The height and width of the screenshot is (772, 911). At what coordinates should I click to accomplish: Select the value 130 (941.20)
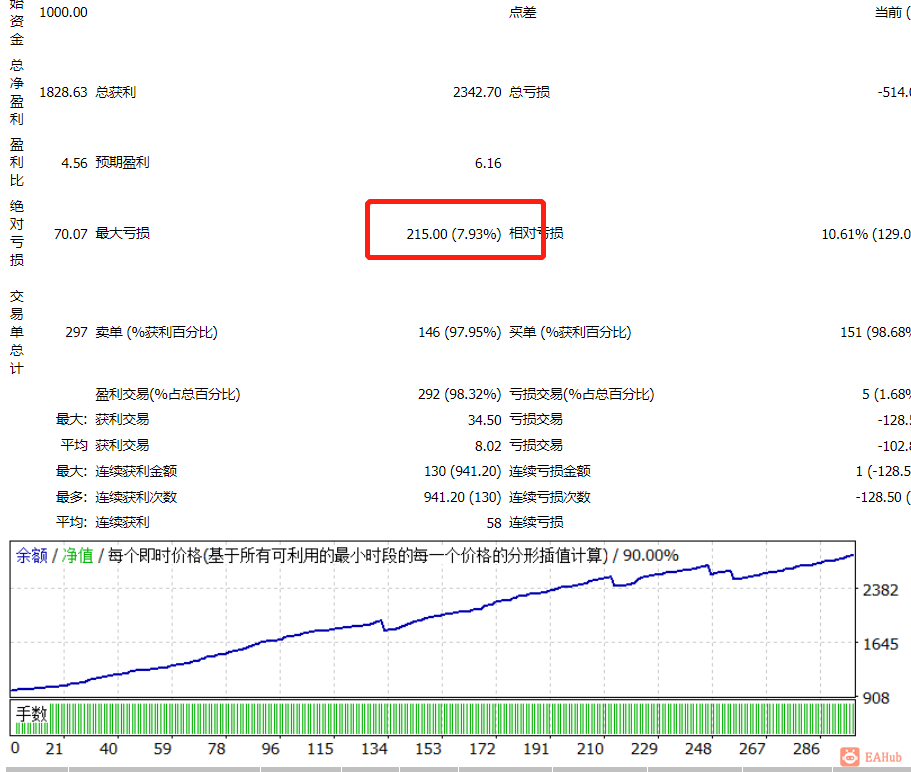tap(462, 471)
